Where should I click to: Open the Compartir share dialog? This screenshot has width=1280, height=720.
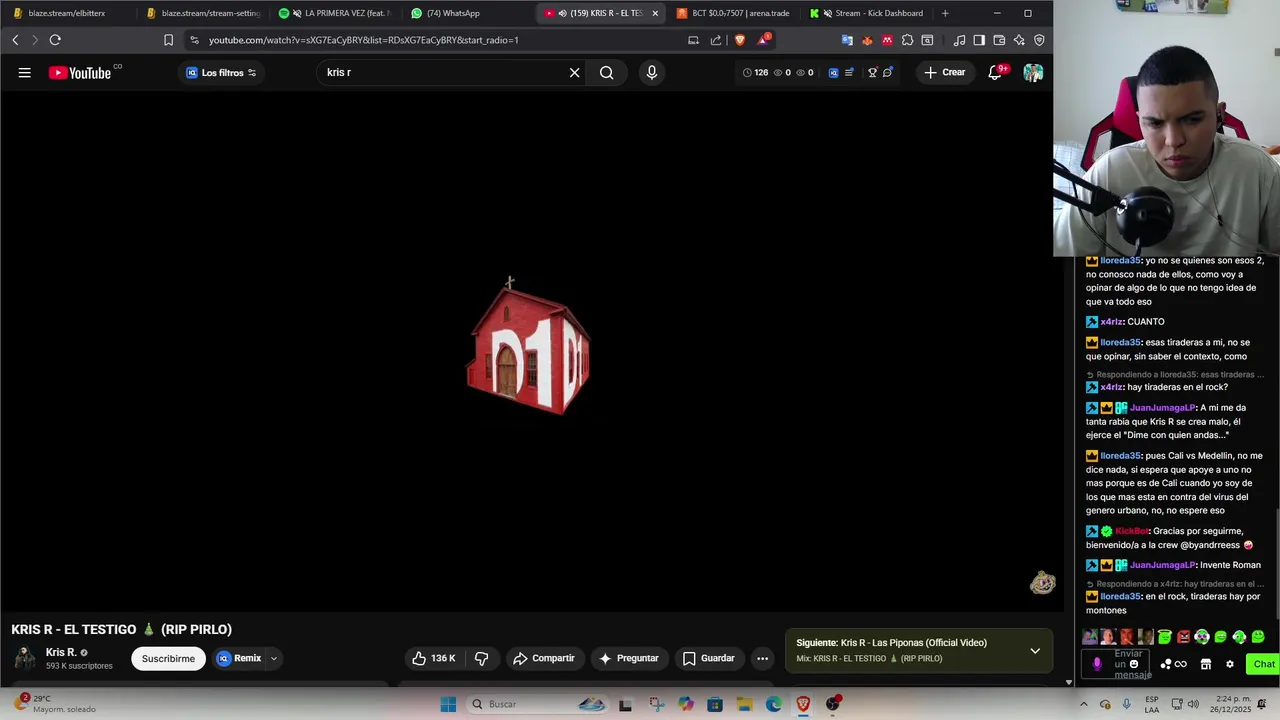coord(543,658)
